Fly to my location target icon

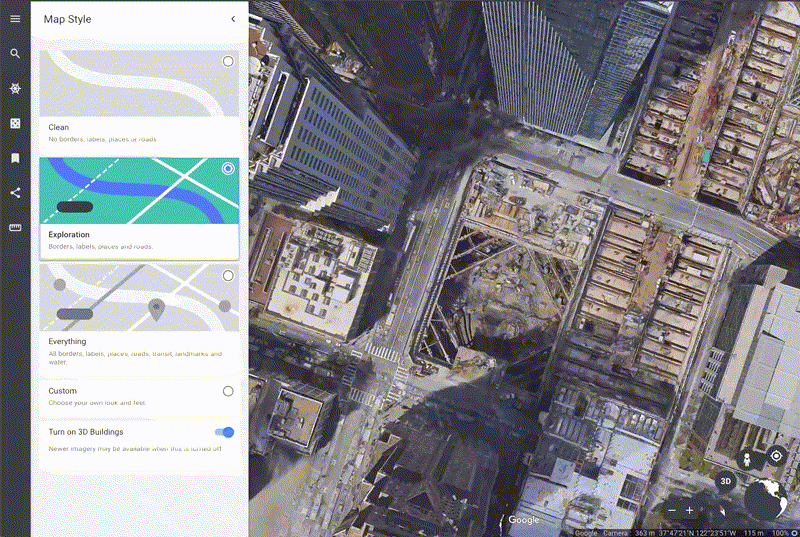pos(776,455)
